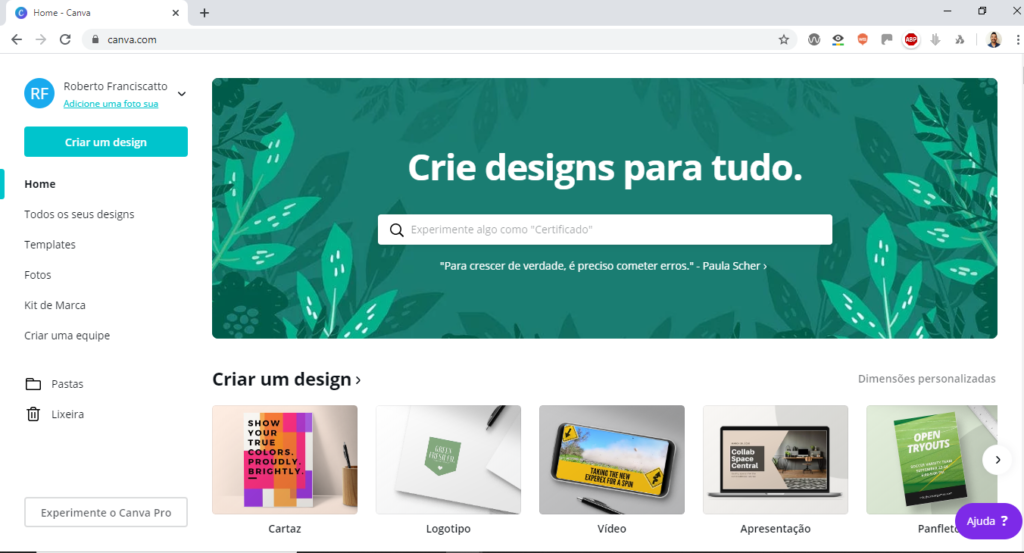Go to Templates in sidebar
The height and width of the screenshot is (553, 1024).
50,245
